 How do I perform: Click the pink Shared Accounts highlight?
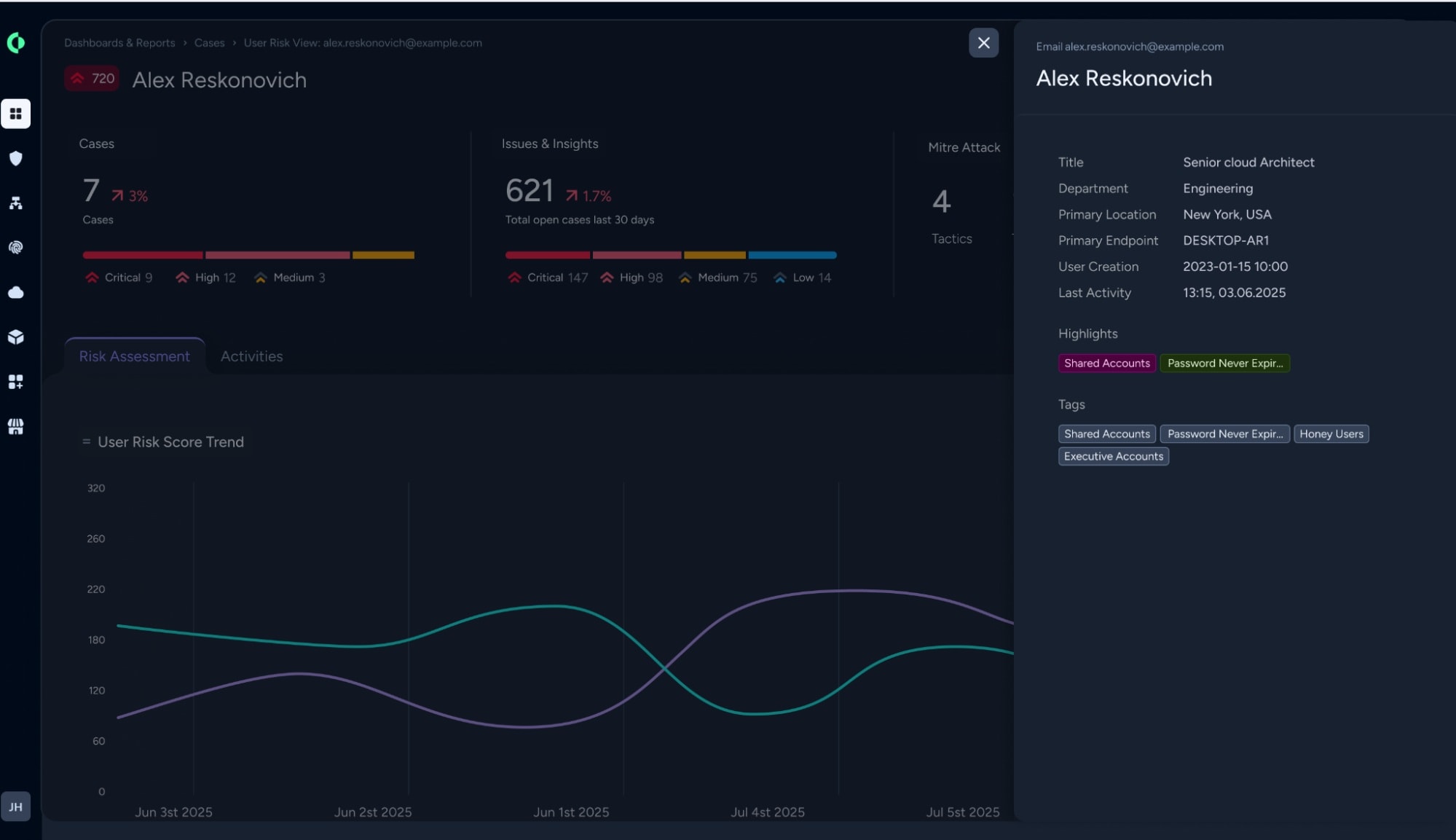[1107, 364]
